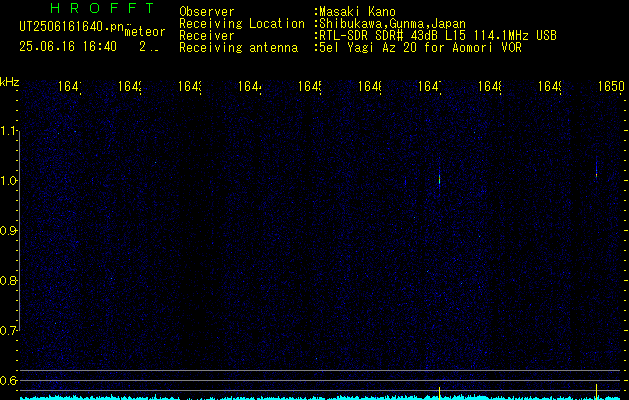The width and height of the screenshot is (629, 400).
Task: Select the observer name Masaki Kano
Action: 358,12
